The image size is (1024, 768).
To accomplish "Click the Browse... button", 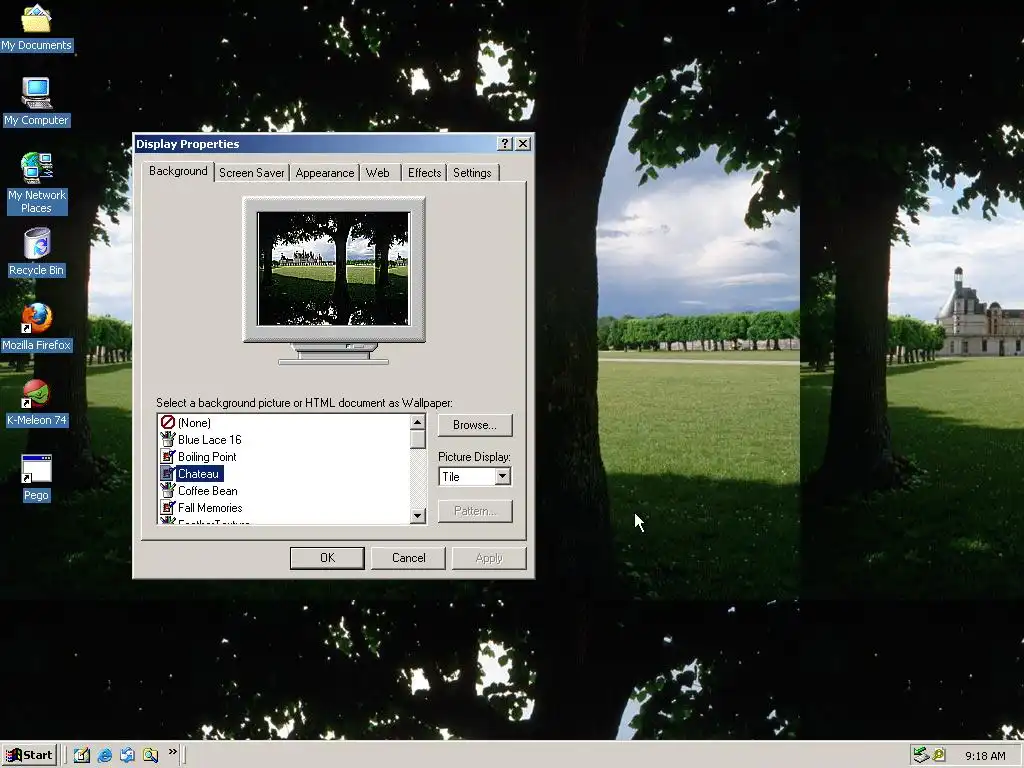I will tap(475, 425).
